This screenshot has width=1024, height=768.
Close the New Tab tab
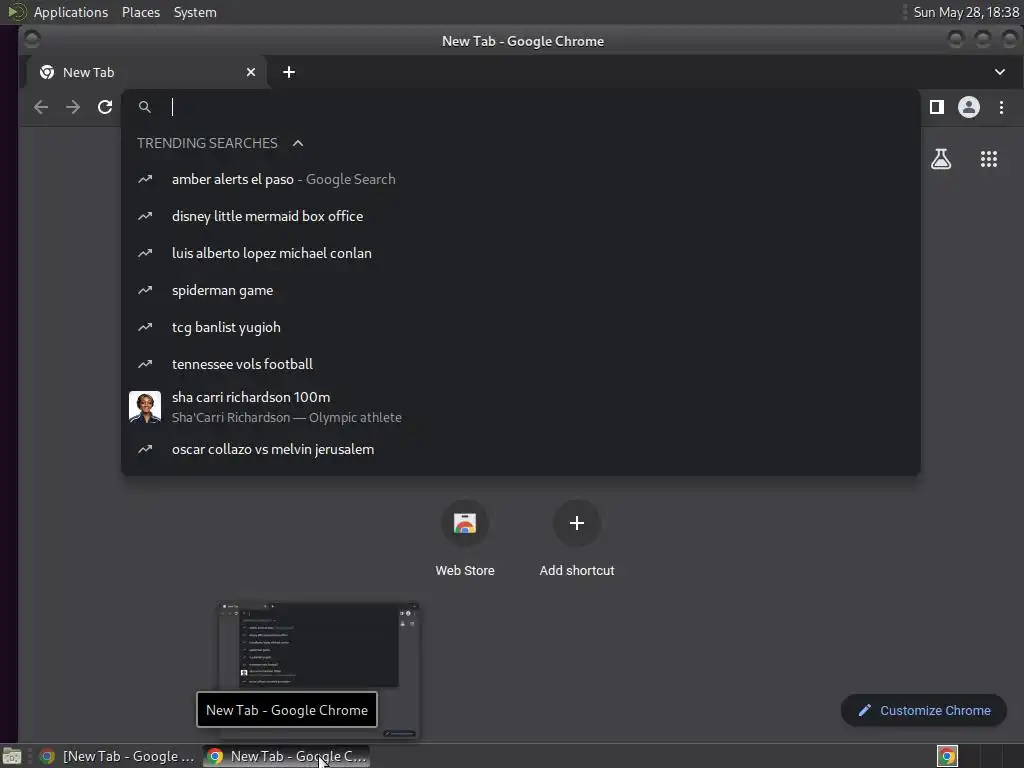[251, 72]
